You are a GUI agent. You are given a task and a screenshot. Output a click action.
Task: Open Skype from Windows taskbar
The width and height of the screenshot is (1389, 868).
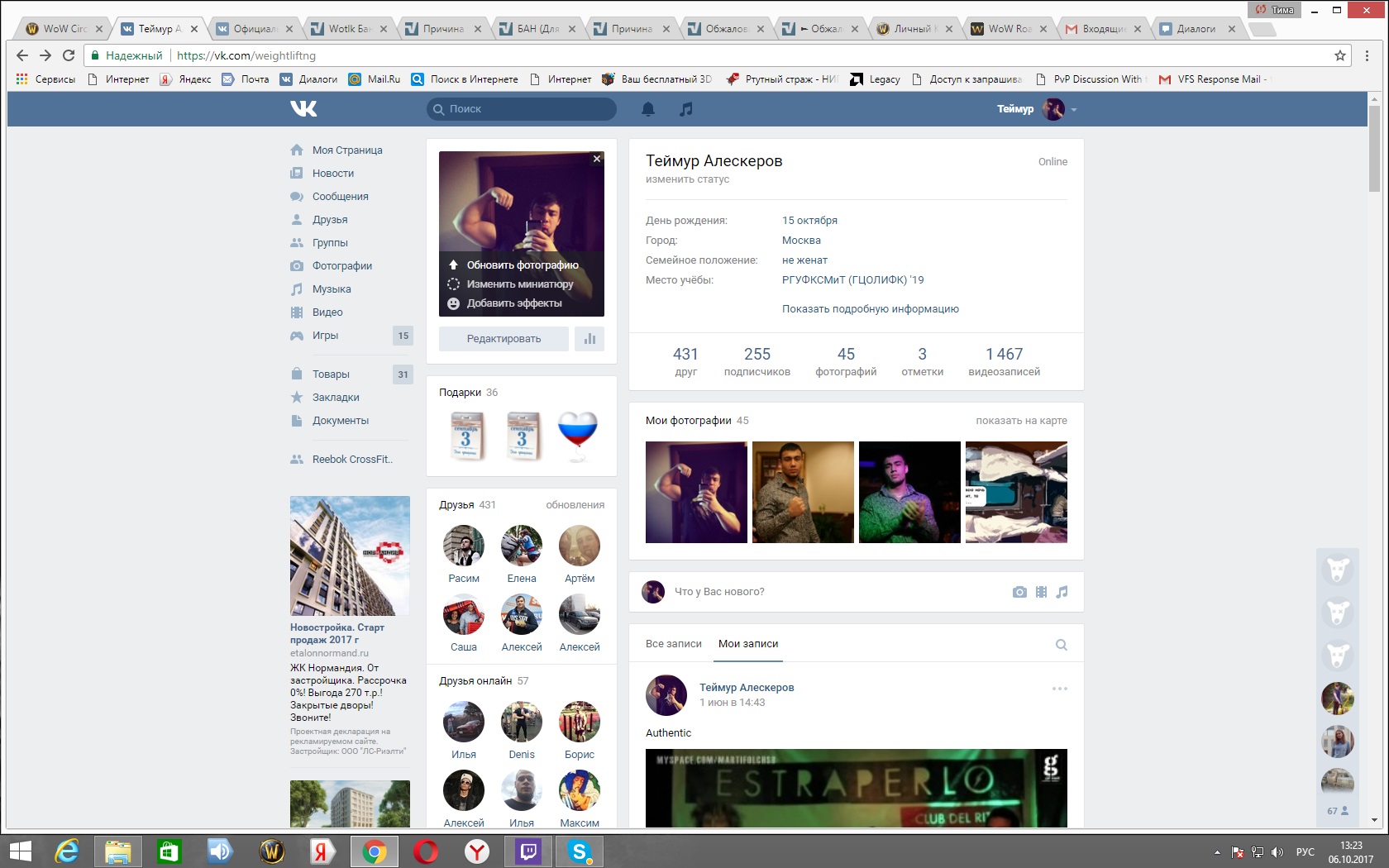(x=579, y=851)
